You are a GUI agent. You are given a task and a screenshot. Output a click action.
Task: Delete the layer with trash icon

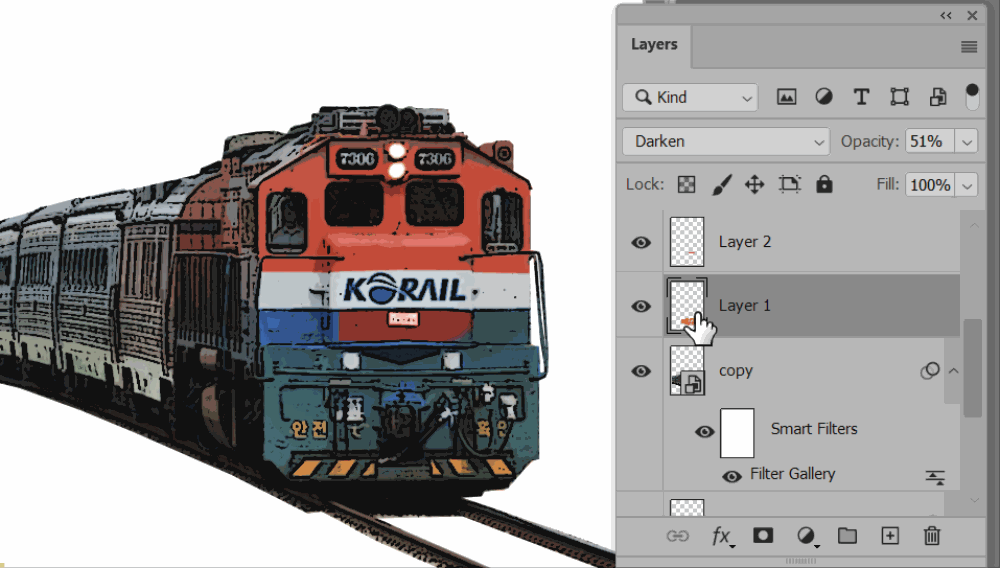click(x=932, y=535)
